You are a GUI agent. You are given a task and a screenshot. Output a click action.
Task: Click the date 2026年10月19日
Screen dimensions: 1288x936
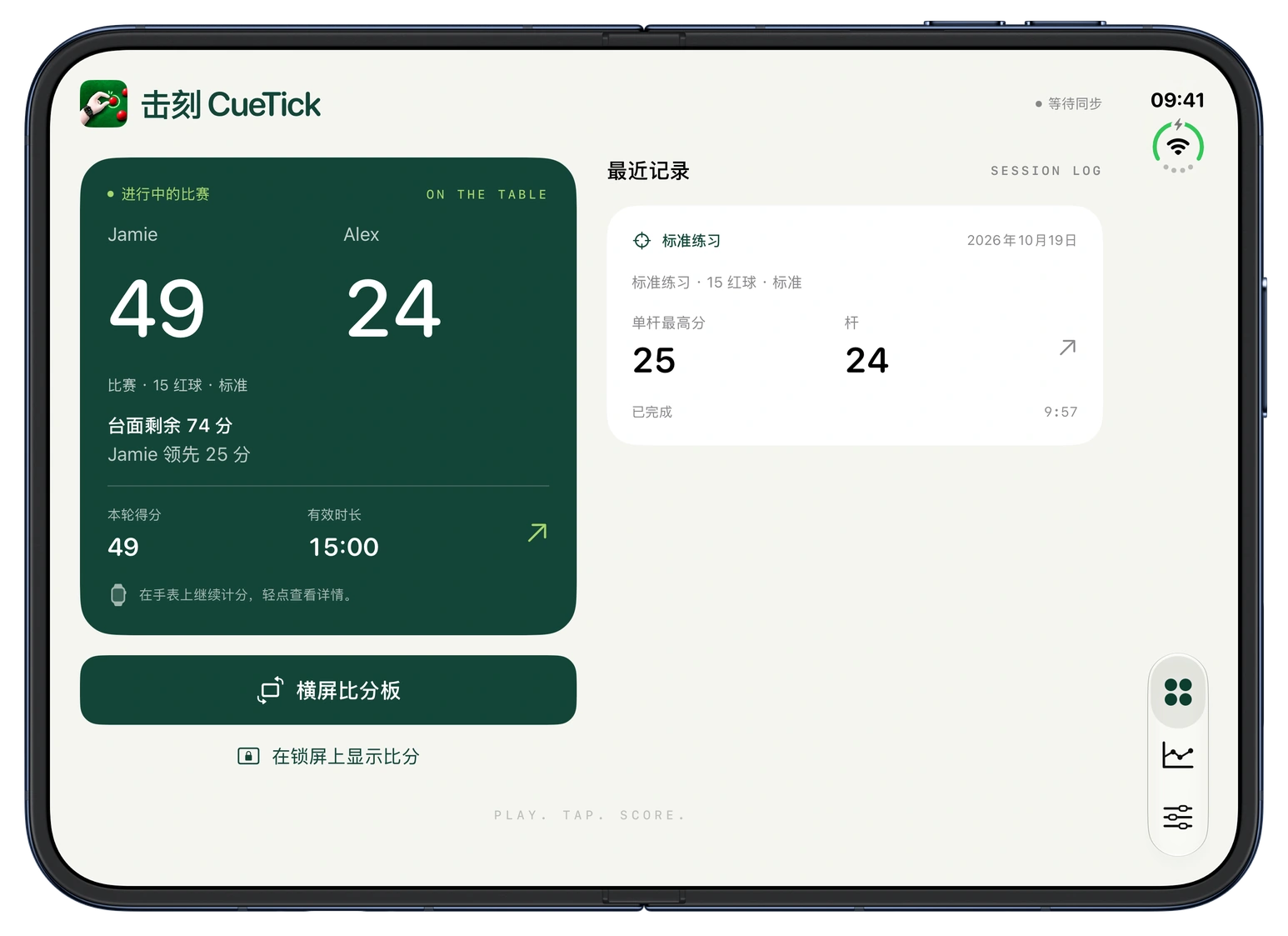pyautogui.click(x=1021, y=241)
